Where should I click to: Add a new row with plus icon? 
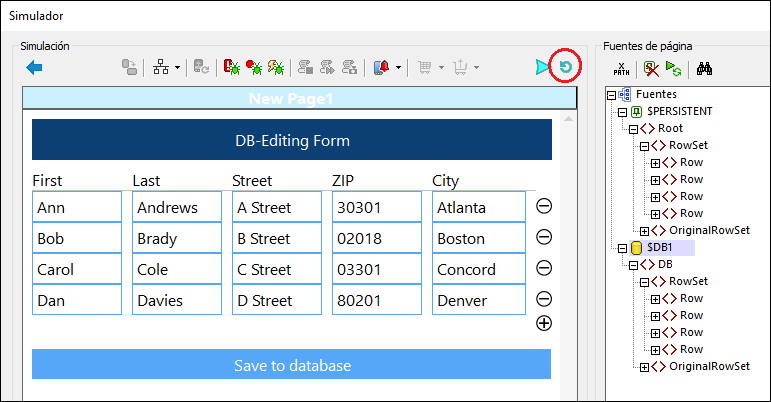[x=544, y=322]
